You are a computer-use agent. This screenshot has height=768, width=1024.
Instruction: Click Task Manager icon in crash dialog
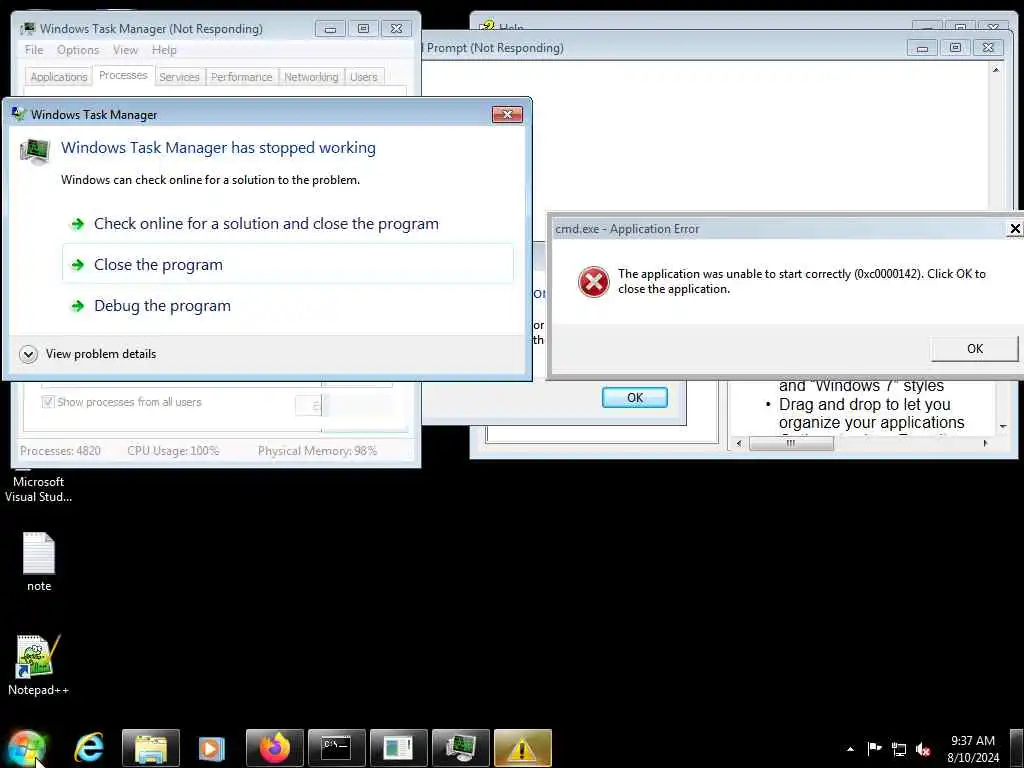pos(35,152)
